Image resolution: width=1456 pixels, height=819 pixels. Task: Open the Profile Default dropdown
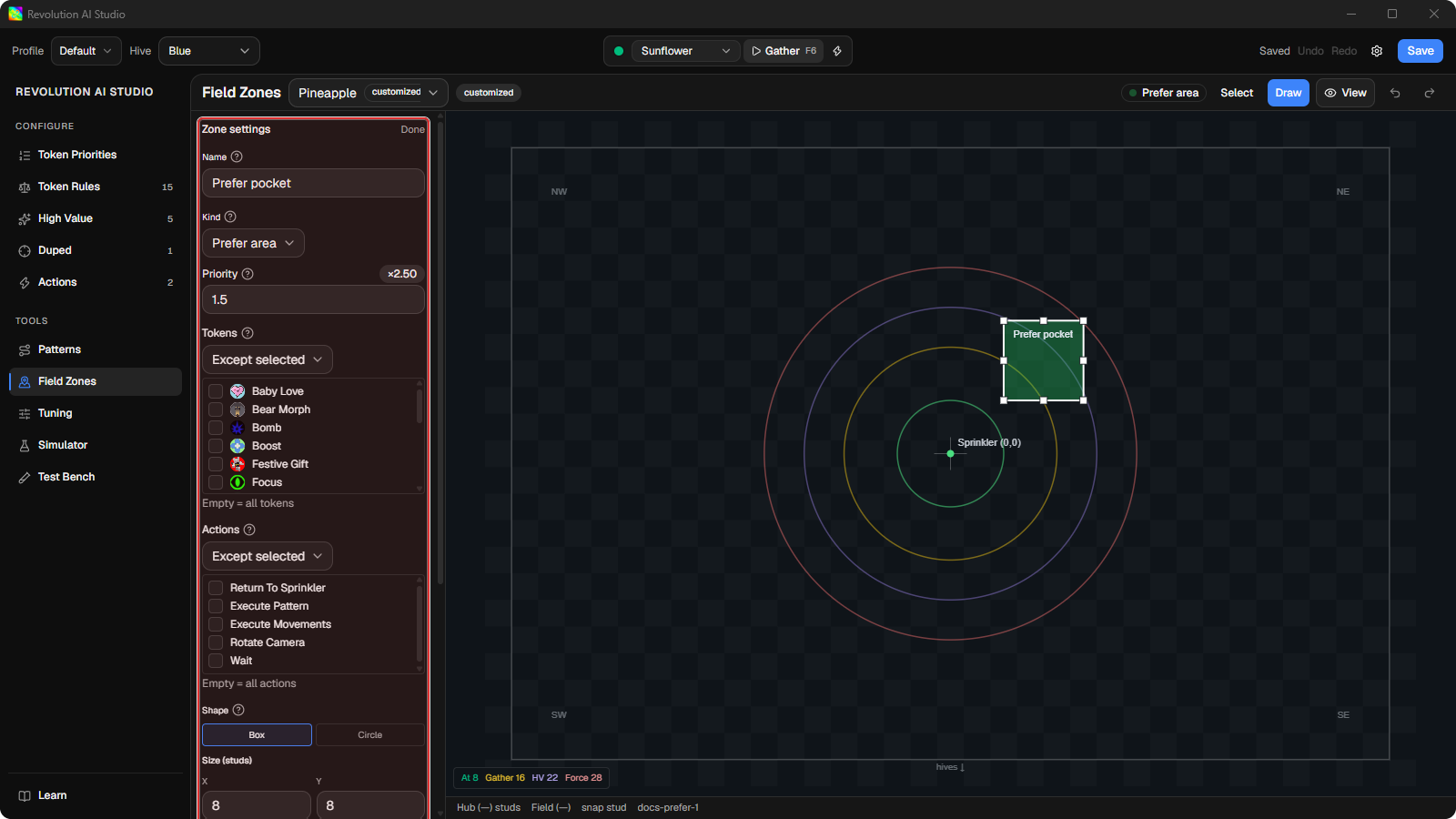click(x=86, y=51)
